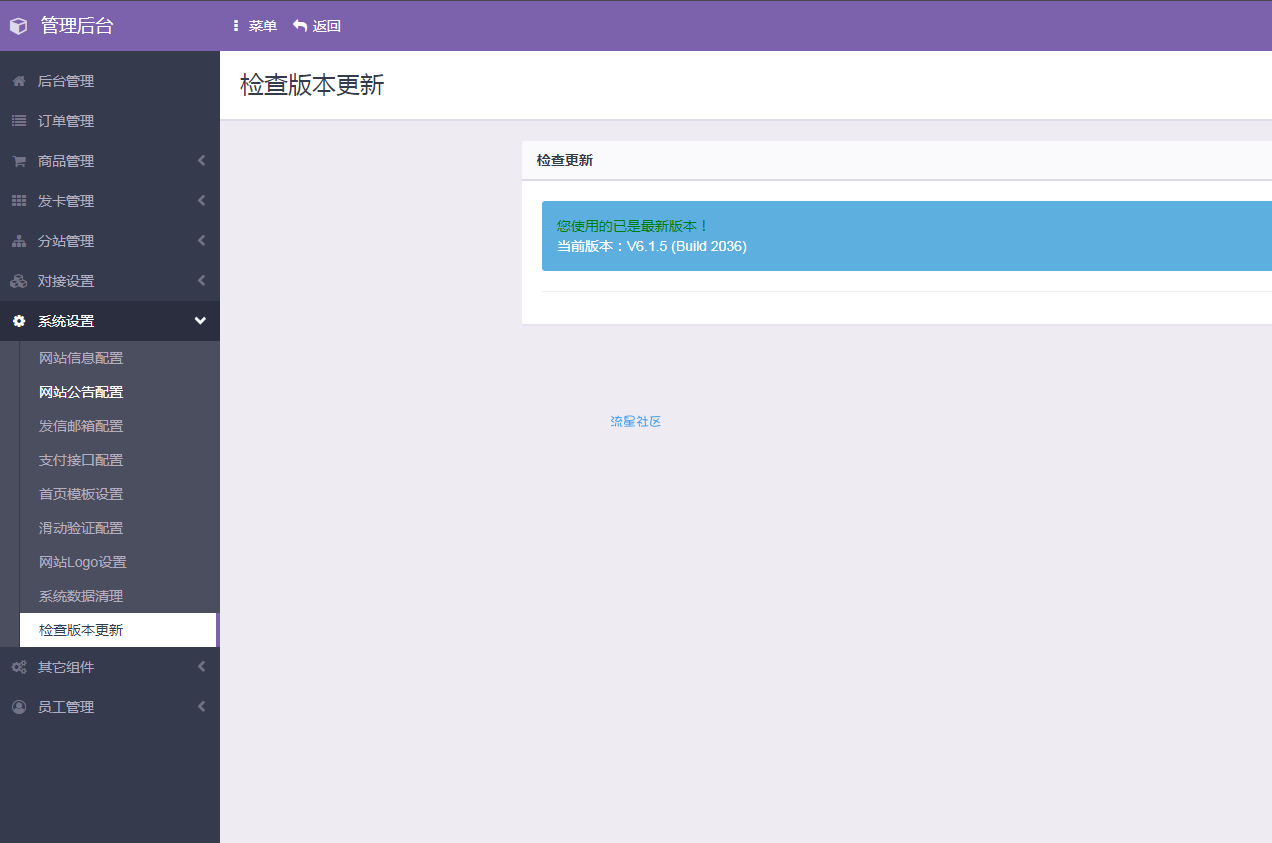
Task: Select 检查版本更新 submenu item
Action: (x=118, y=630)
